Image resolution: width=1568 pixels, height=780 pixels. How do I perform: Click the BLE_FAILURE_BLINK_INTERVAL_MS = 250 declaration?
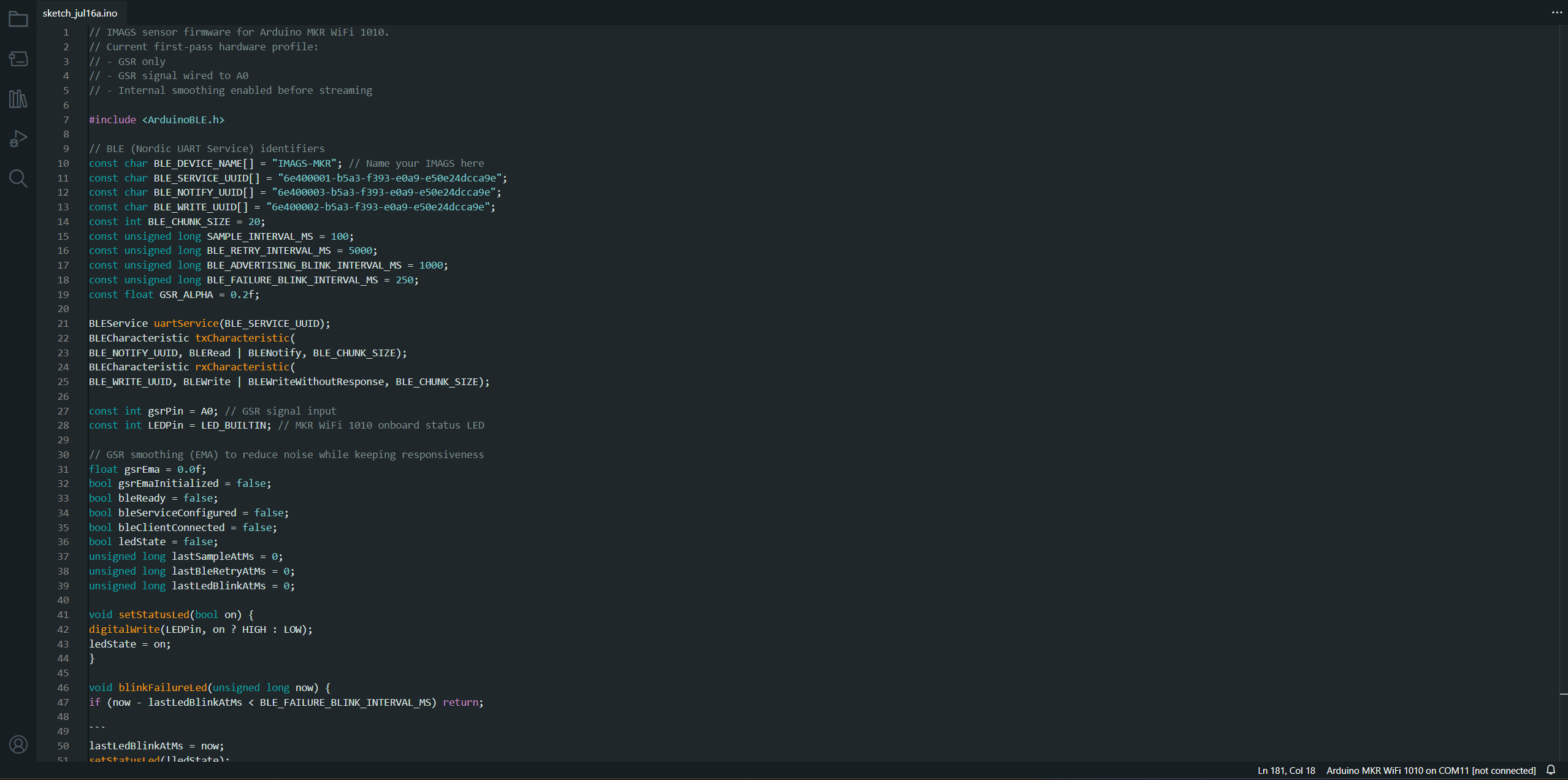click(254, 280)
